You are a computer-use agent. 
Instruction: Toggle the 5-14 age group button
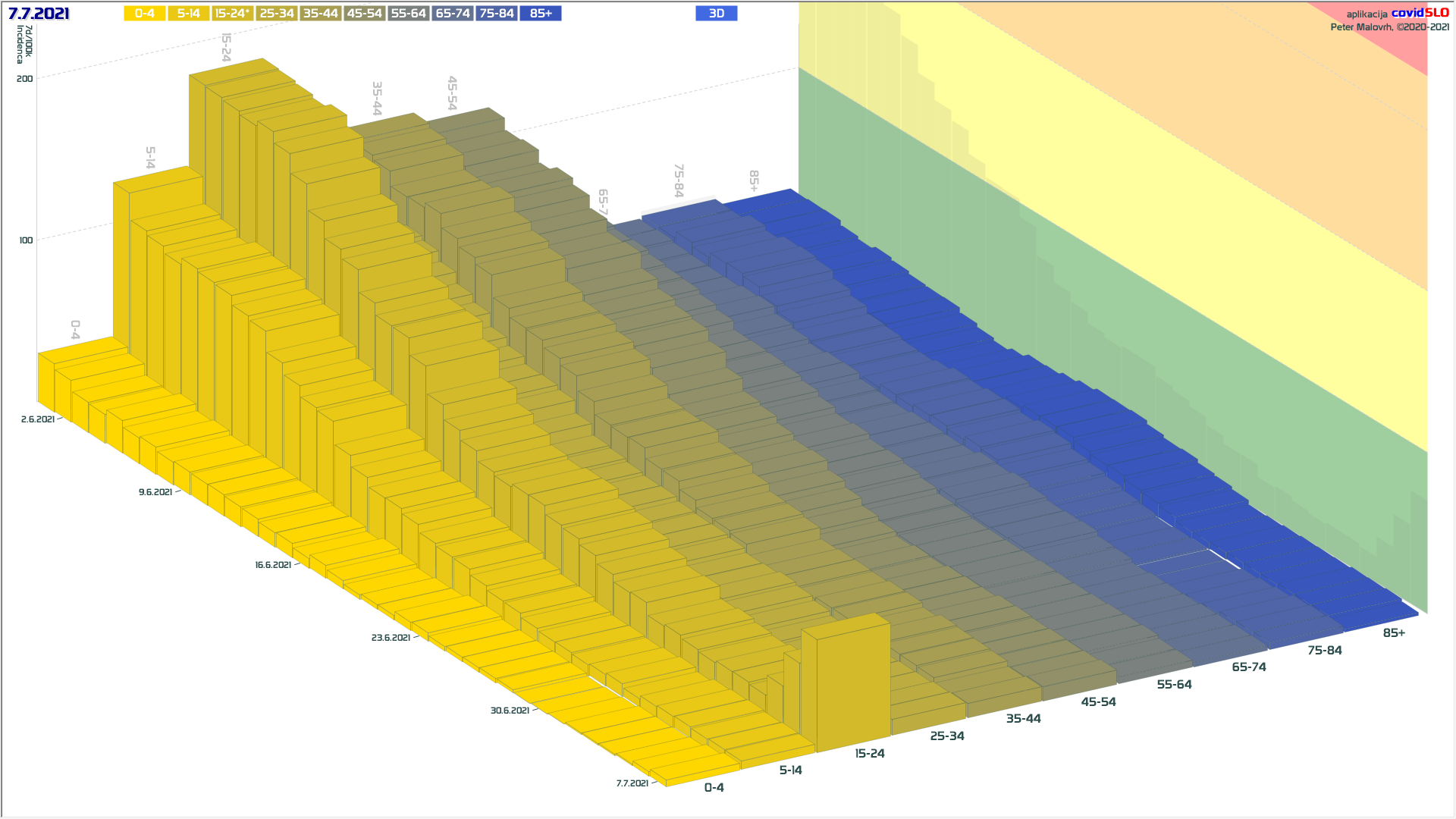coord(188,14)
